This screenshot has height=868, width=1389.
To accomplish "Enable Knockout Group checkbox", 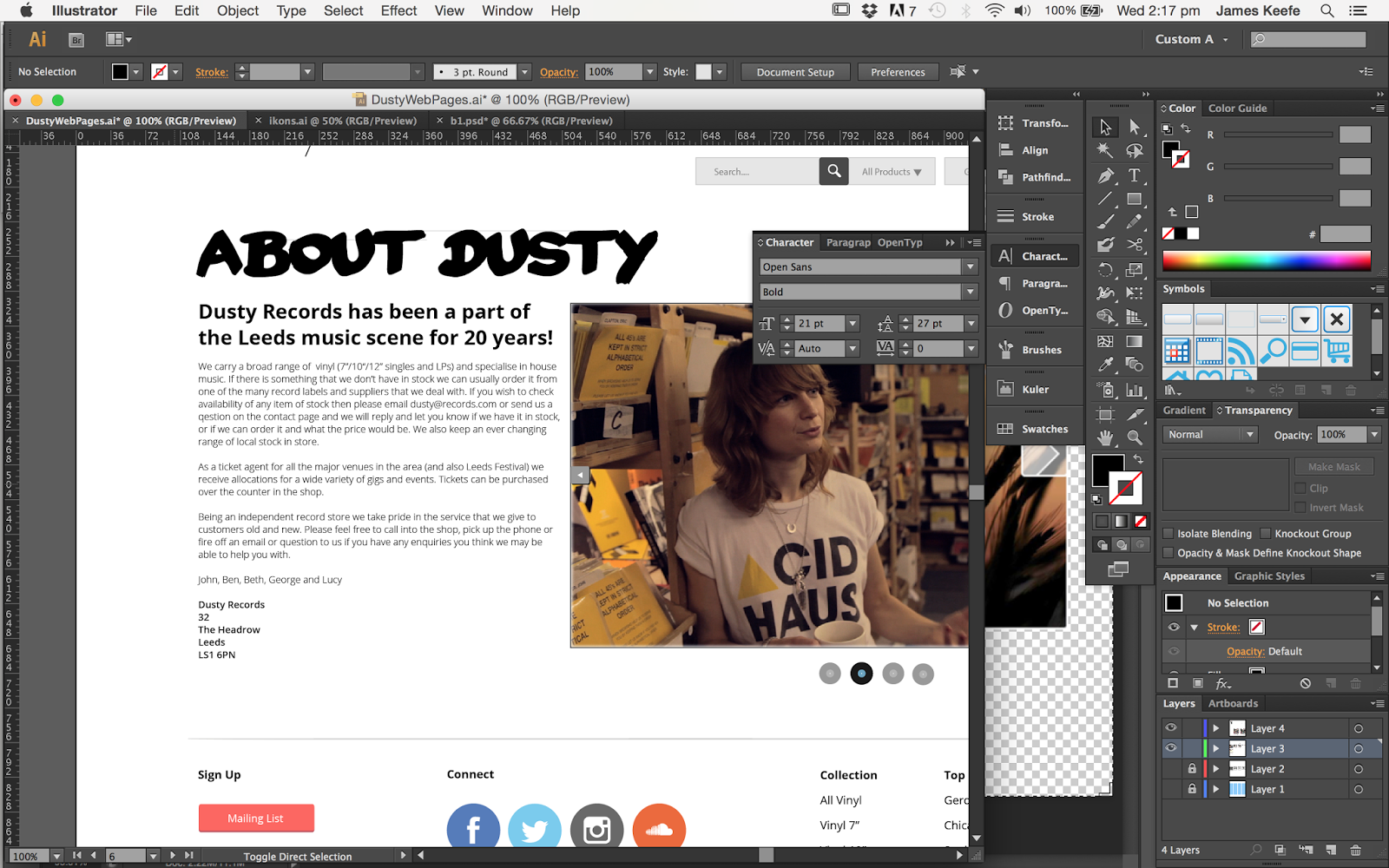I will (x=1266, y=534).
